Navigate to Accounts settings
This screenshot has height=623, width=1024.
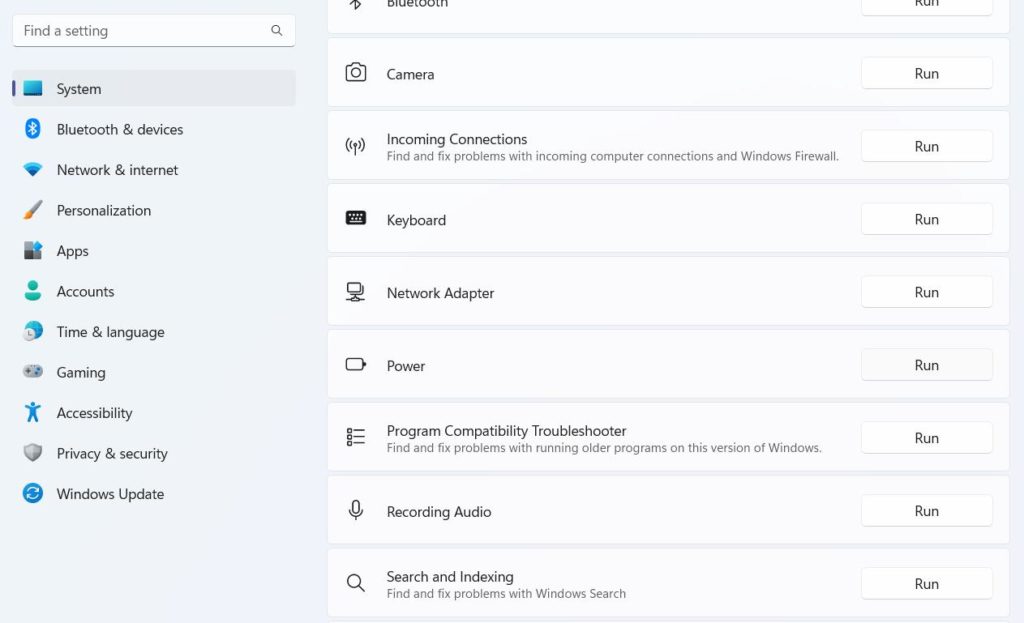click(x=154, y=291)
